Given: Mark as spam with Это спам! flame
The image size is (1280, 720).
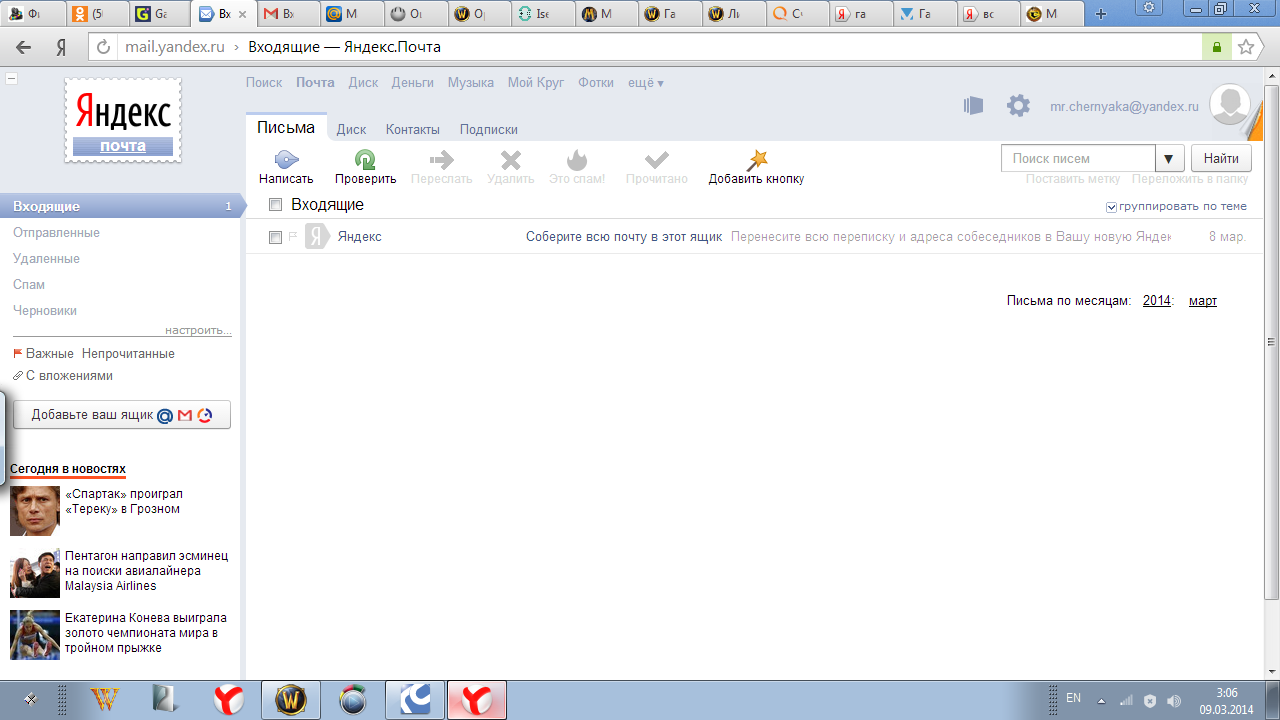Looking at the screenshot, I should coord(577,160).
